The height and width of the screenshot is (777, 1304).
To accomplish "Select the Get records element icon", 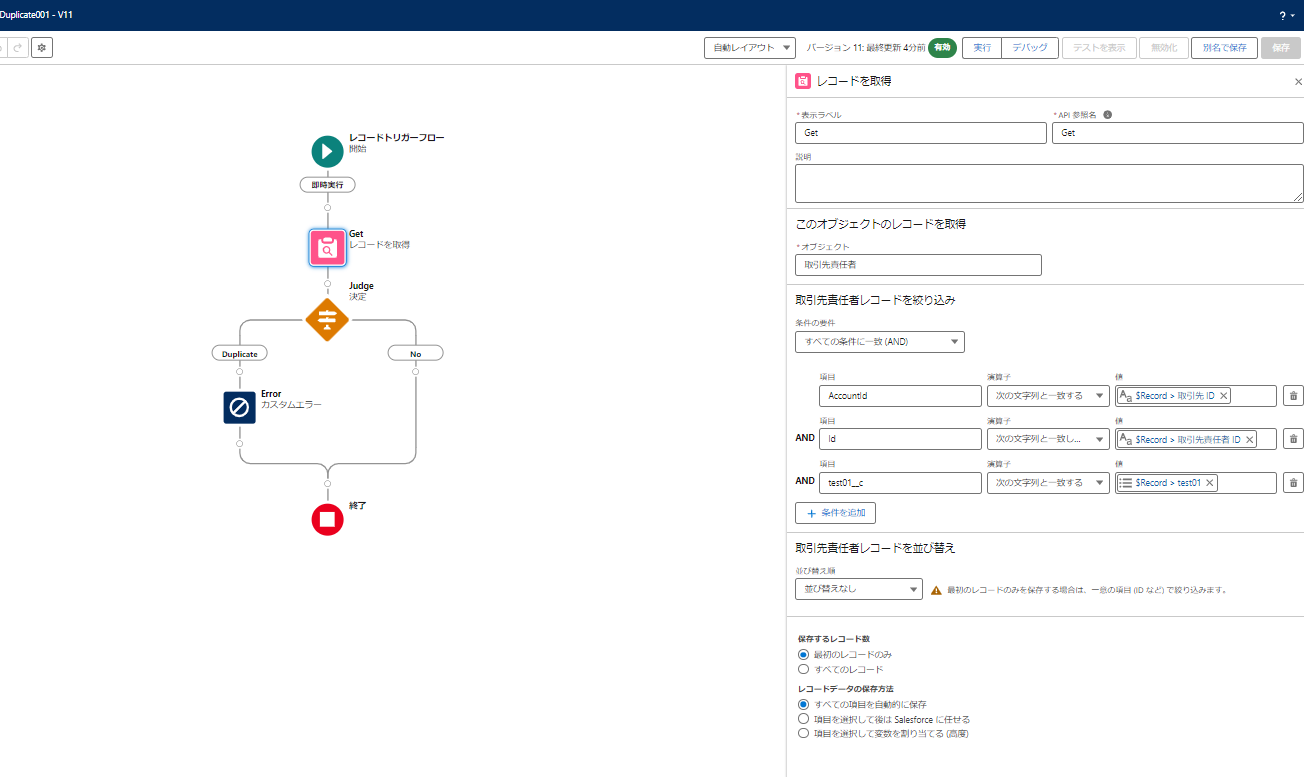I will [327, 248].
